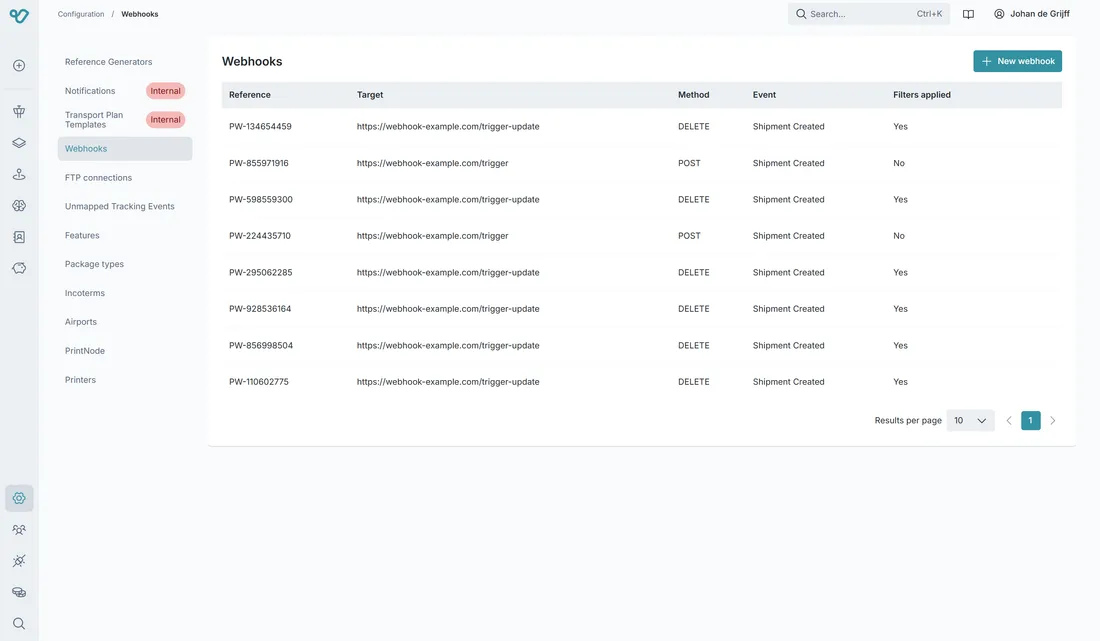Image resolution: width=1100 pixels, height=641 pixels.
Task: Open FTP connections menu item
Action: tap(125, 177)
